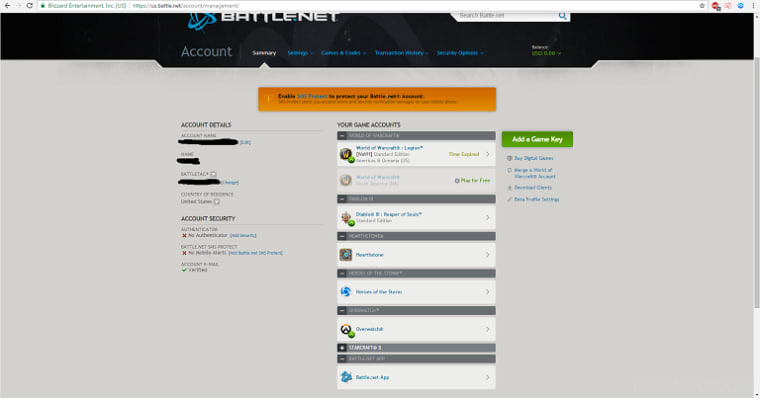Image resolution: width=760 pixels, height=398 pixels.
Task: Click the Edit link next to account name
Action: [245, 143]
